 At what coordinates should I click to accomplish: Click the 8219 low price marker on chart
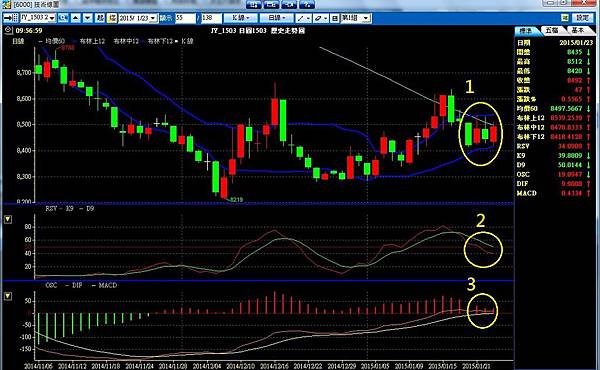236,200
